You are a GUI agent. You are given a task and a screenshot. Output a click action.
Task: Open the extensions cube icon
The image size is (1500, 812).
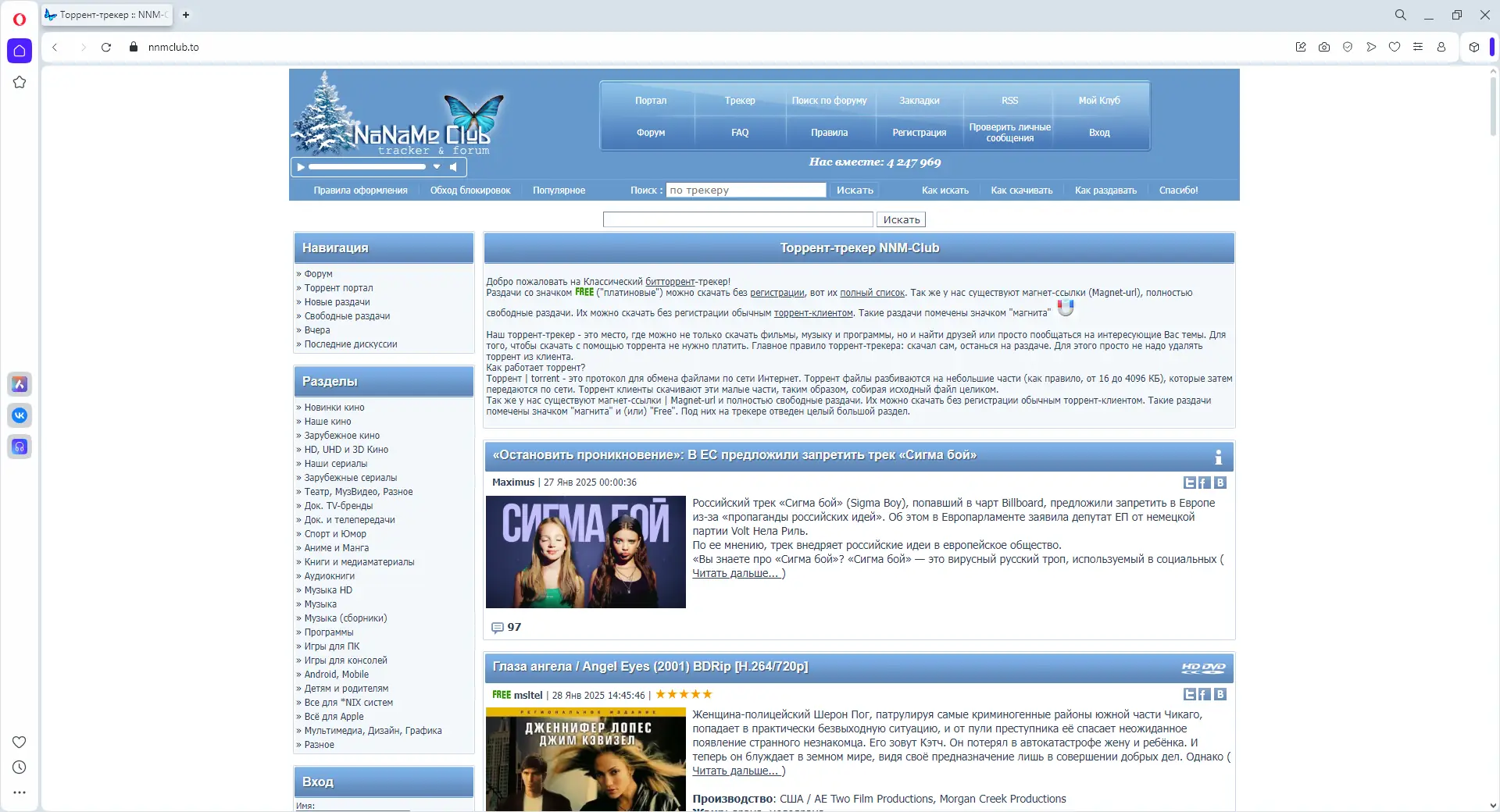[1474, 47]
